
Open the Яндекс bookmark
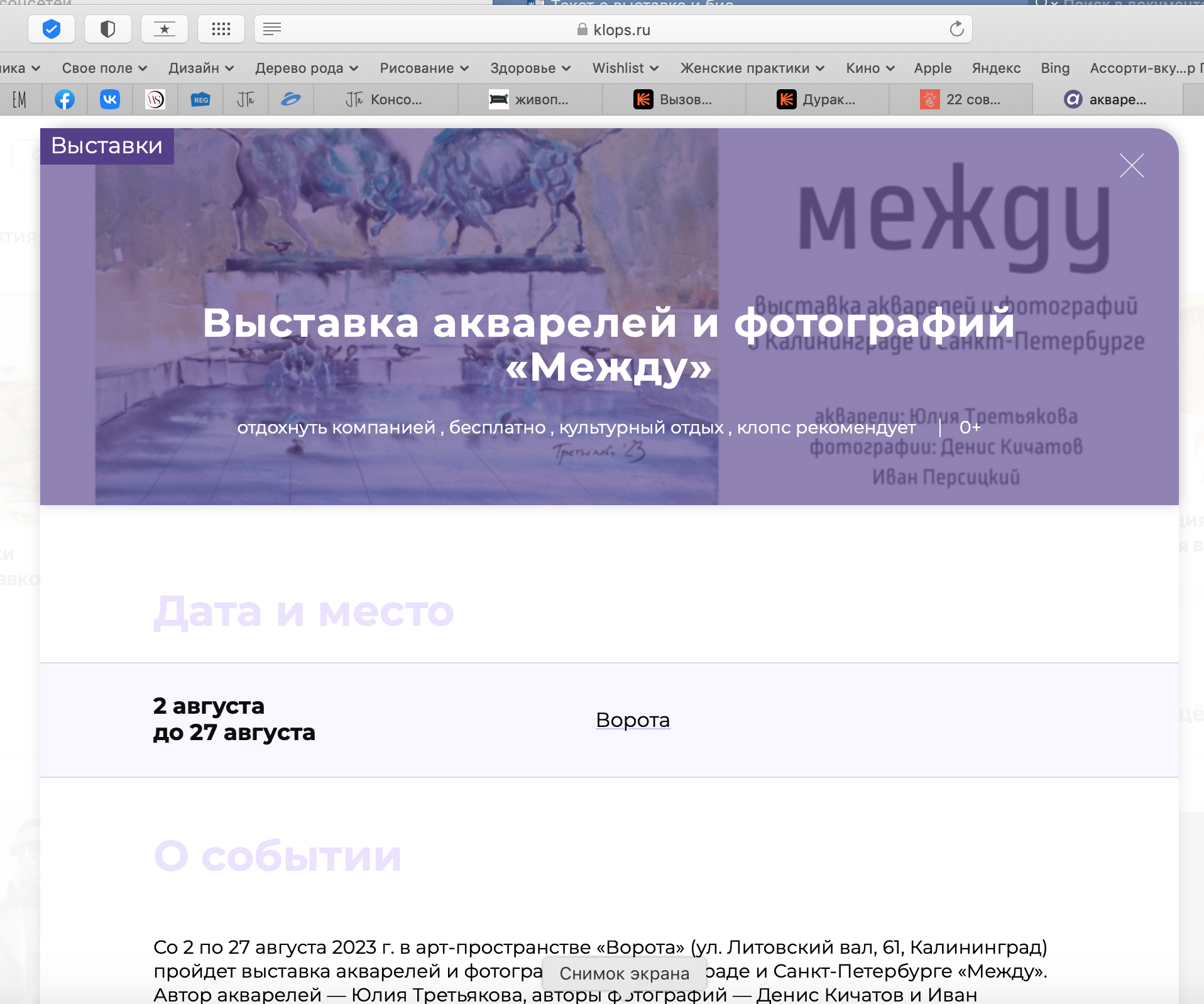(x=996, y=68)
